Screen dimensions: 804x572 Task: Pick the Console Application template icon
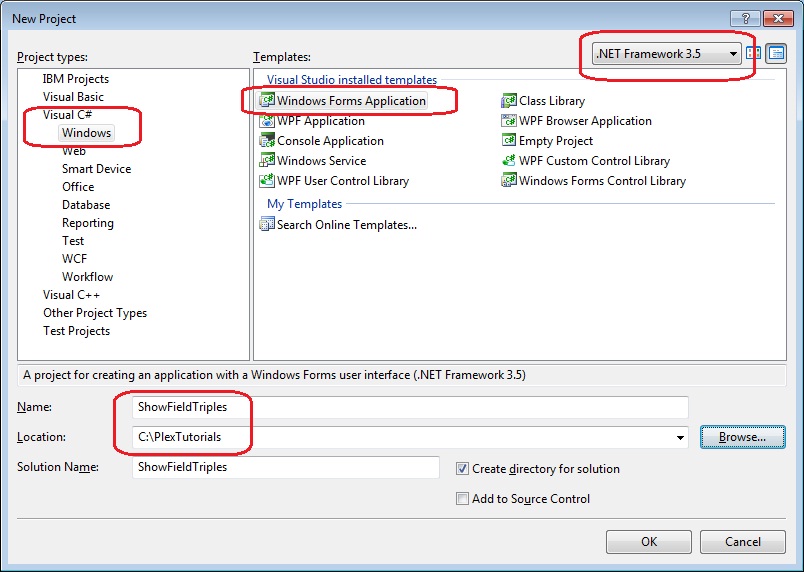click(267, 141)
